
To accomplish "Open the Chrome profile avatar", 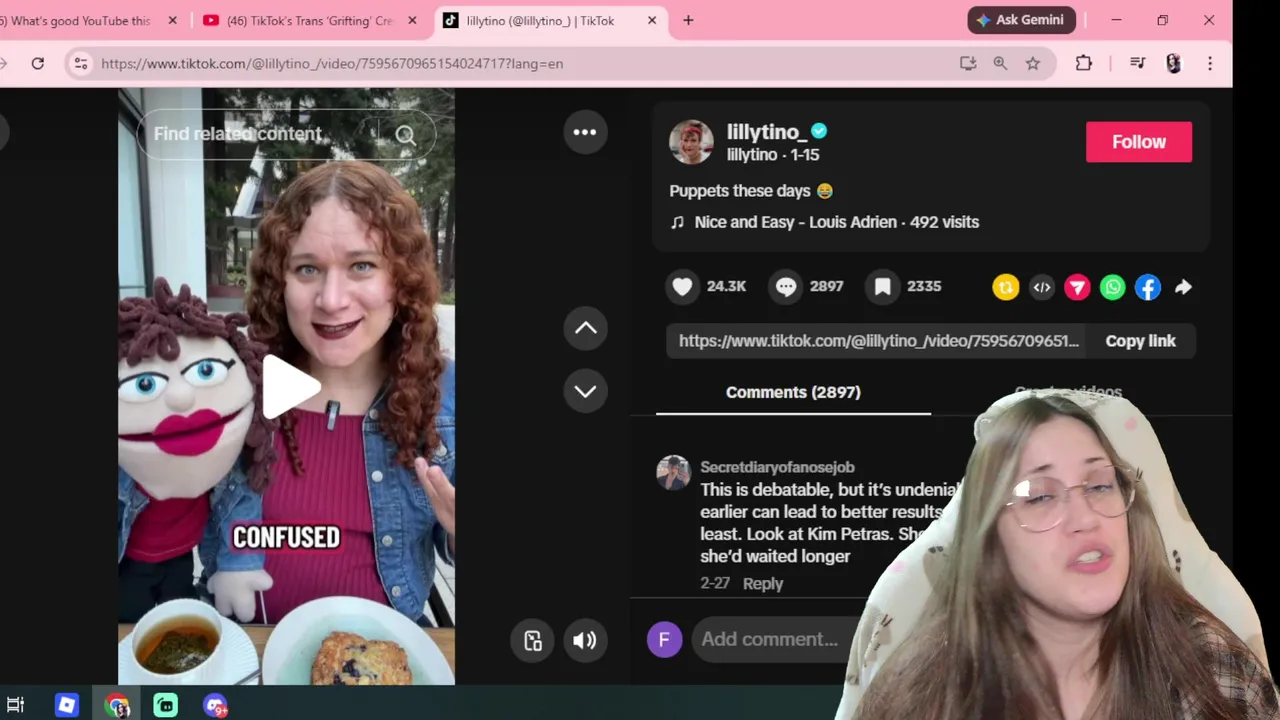I will 1174,63.
